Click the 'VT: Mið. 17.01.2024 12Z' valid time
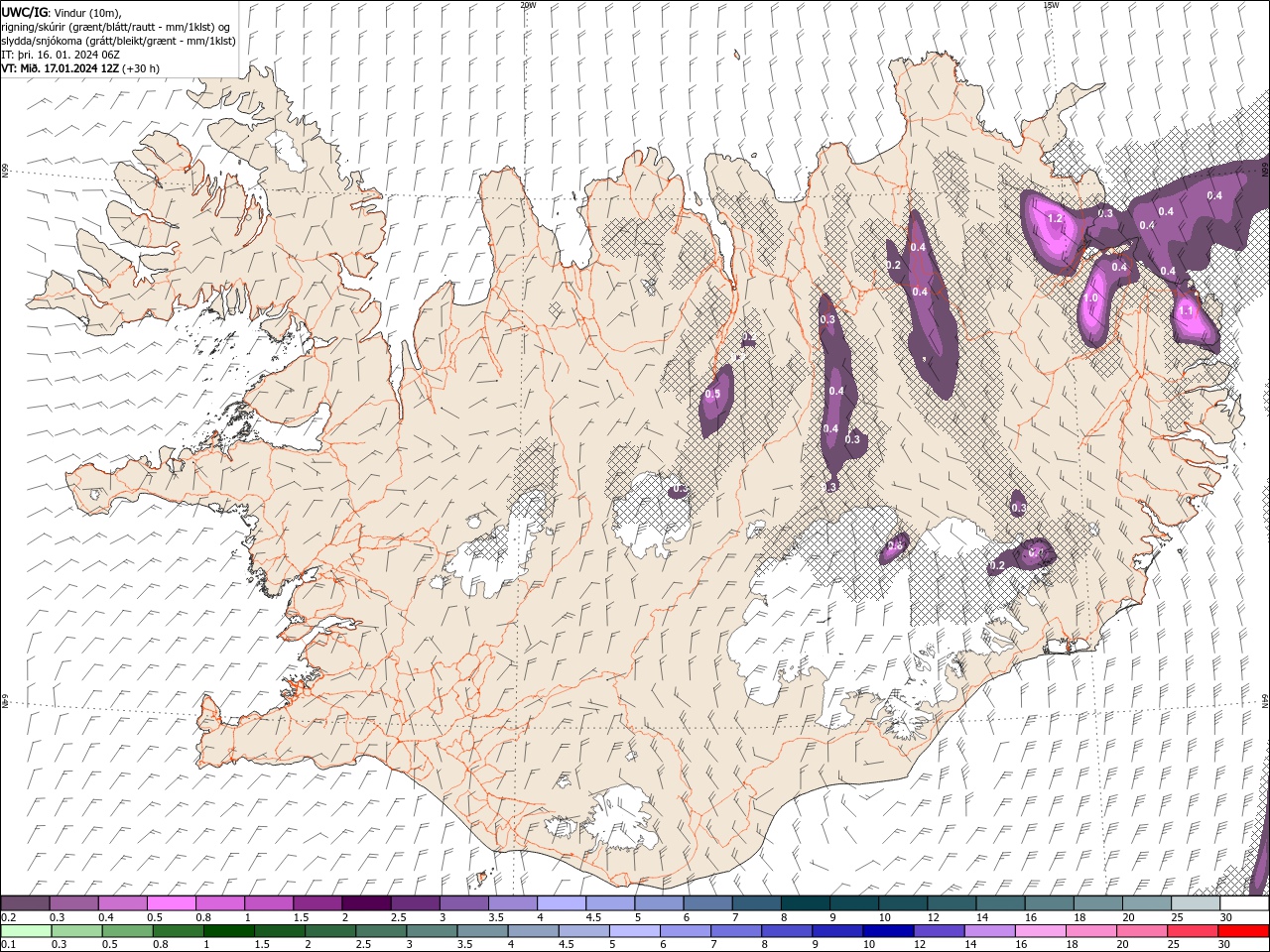This screenshot has height=952, width=1270. pos(61,68)
